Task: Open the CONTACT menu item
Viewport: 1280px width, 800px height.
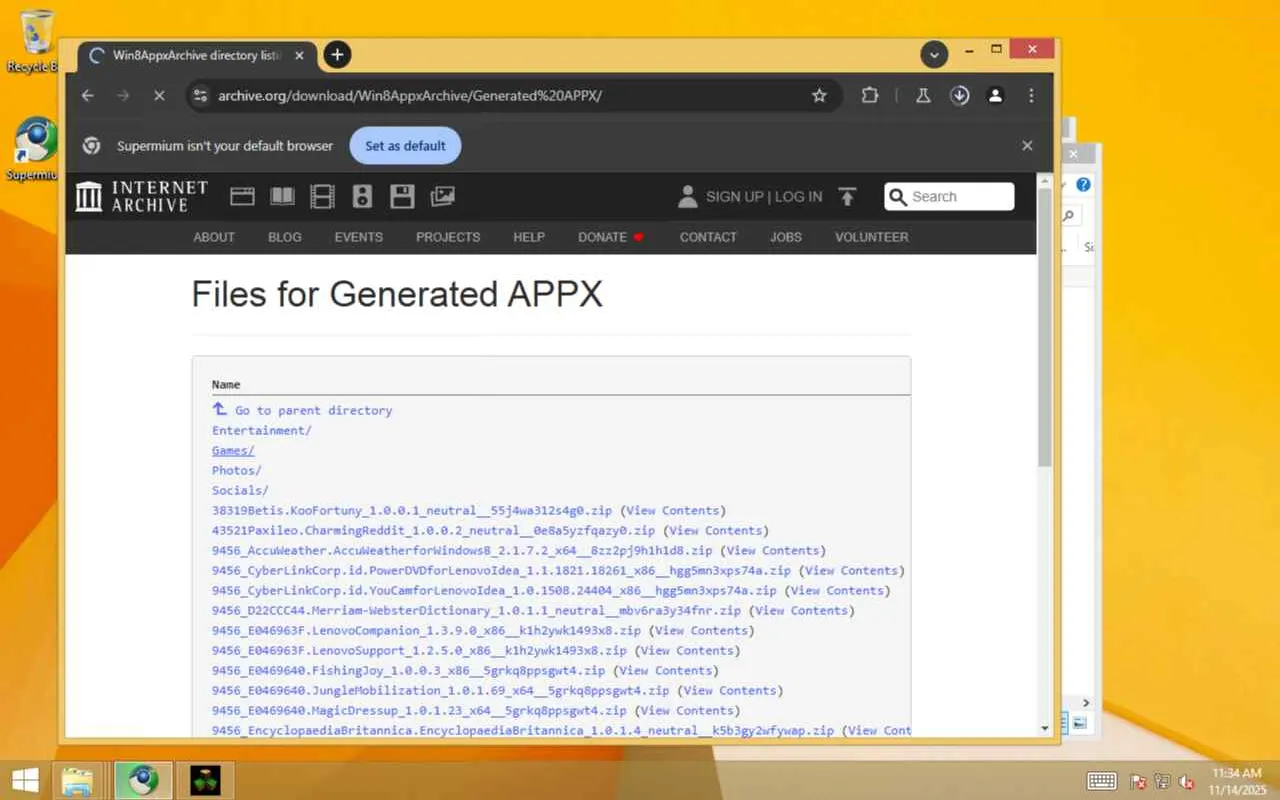Action: 708,237
